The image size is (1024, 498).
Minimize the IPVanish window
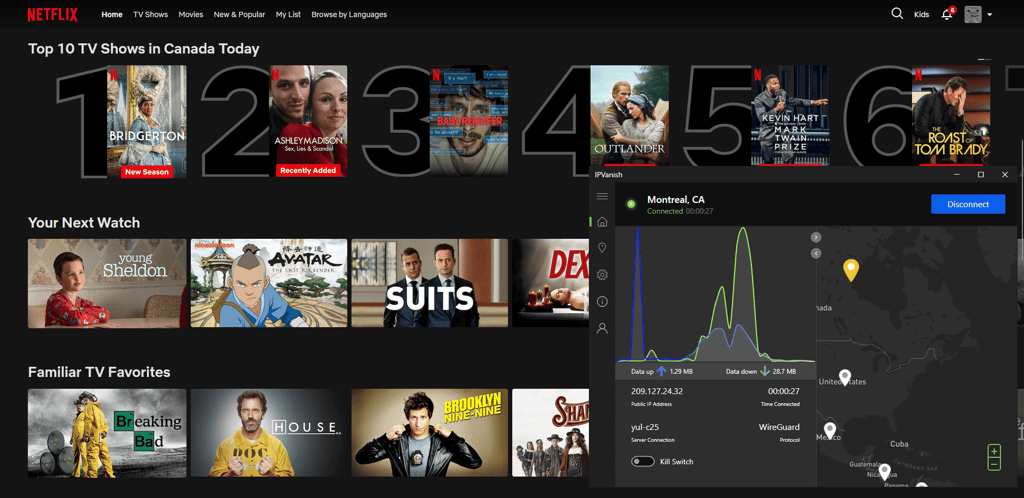click(x=957, y=175)
